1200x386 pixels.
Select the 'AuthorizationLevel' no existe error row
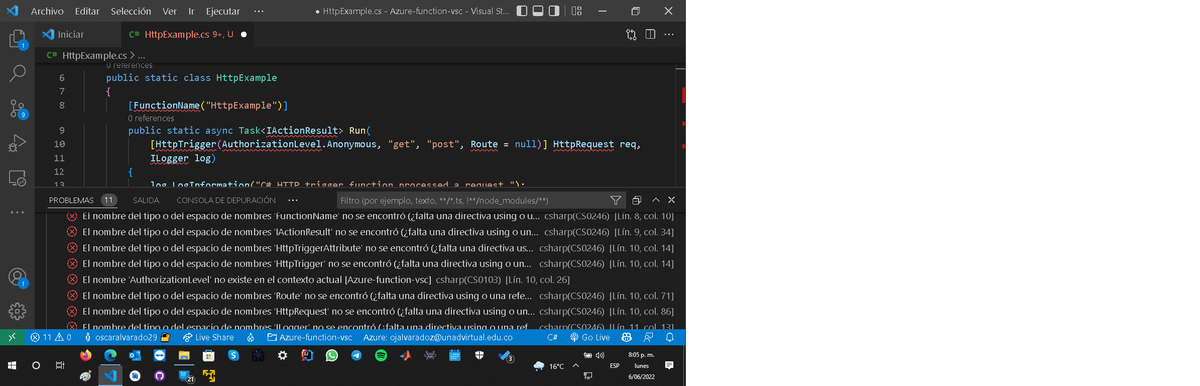[x=360, y=279]
